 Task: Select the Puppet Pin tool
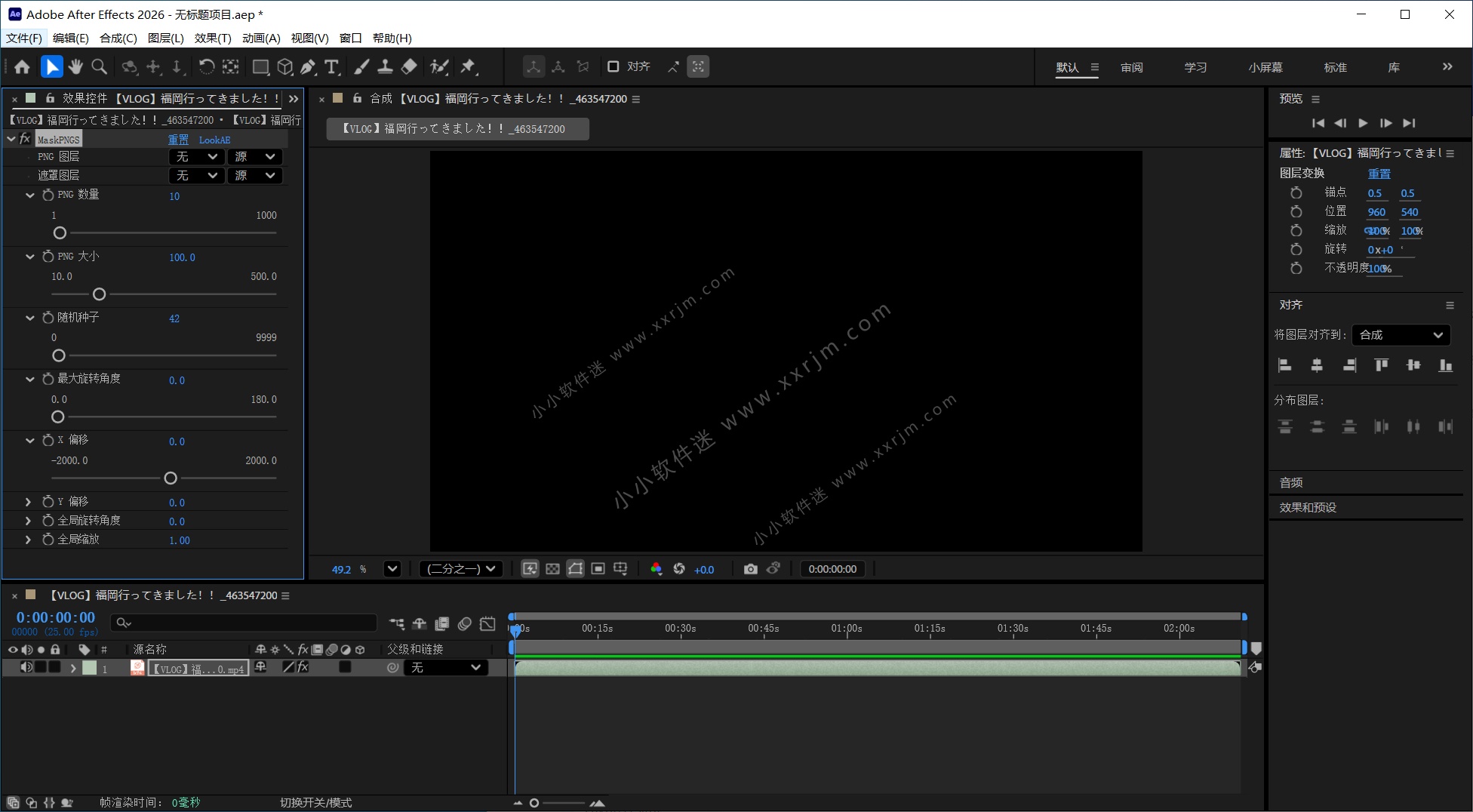point(469,67)
